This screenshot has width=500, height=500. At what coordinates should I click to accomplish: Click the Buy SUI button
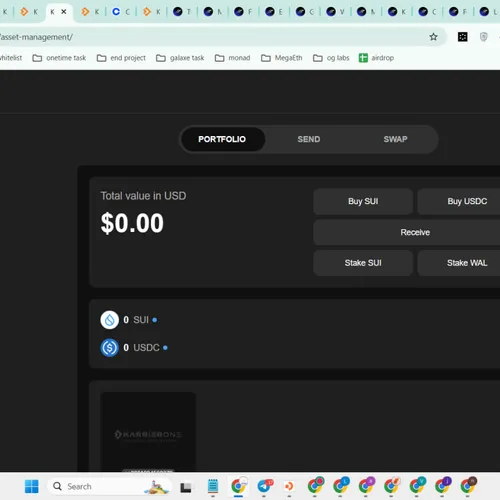(x=363, y=201)
